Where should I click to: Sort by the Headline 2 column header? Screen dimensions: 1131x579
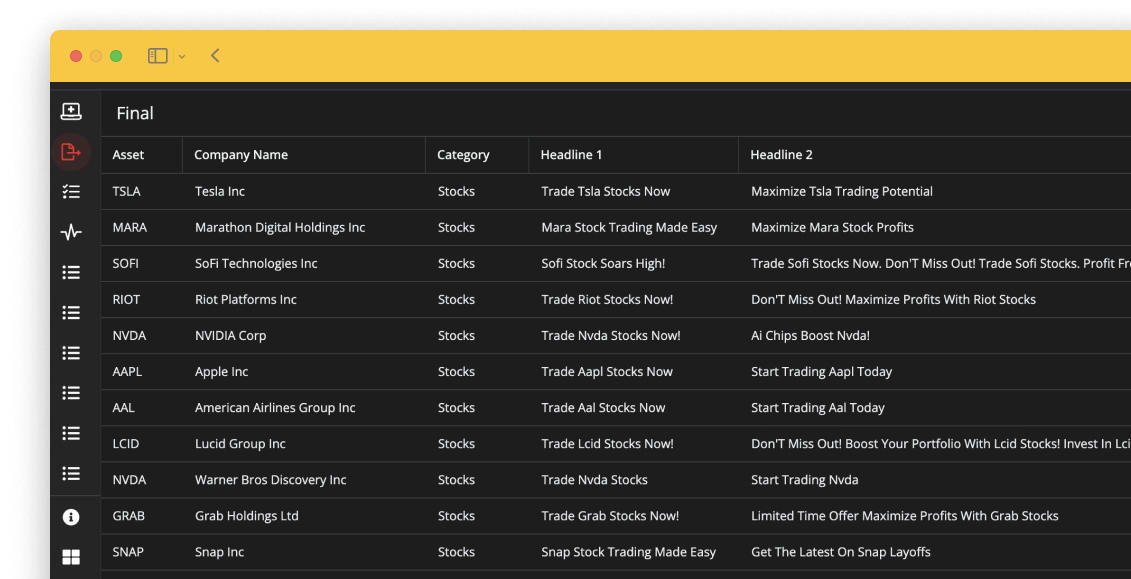781,155
